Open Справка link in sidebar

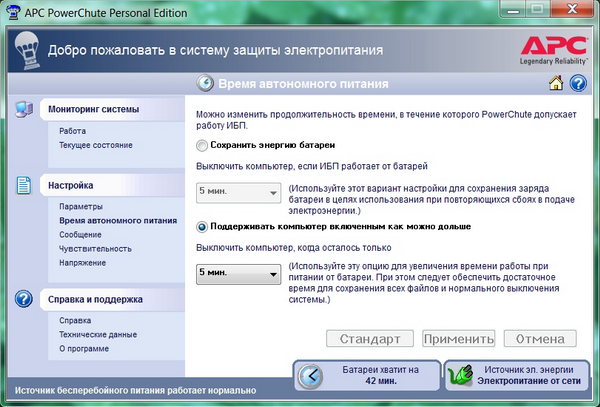[75, 320]
